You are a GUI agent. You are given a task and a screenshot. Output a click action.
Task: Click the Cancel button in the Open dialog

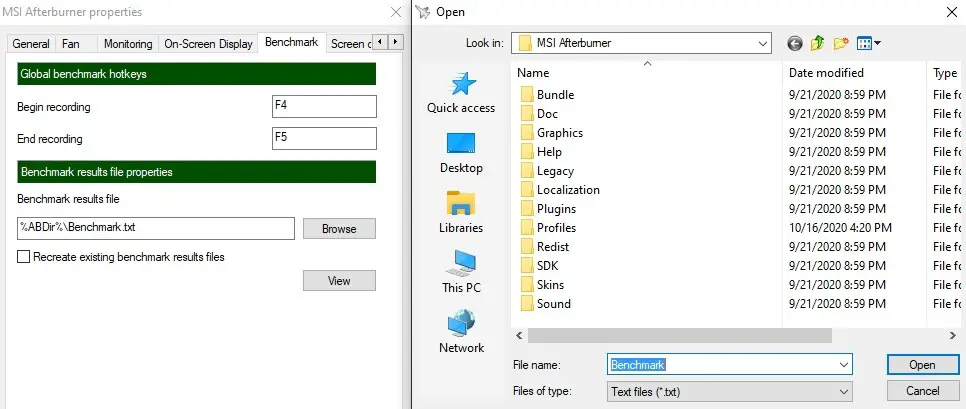[x=922, y=391]
